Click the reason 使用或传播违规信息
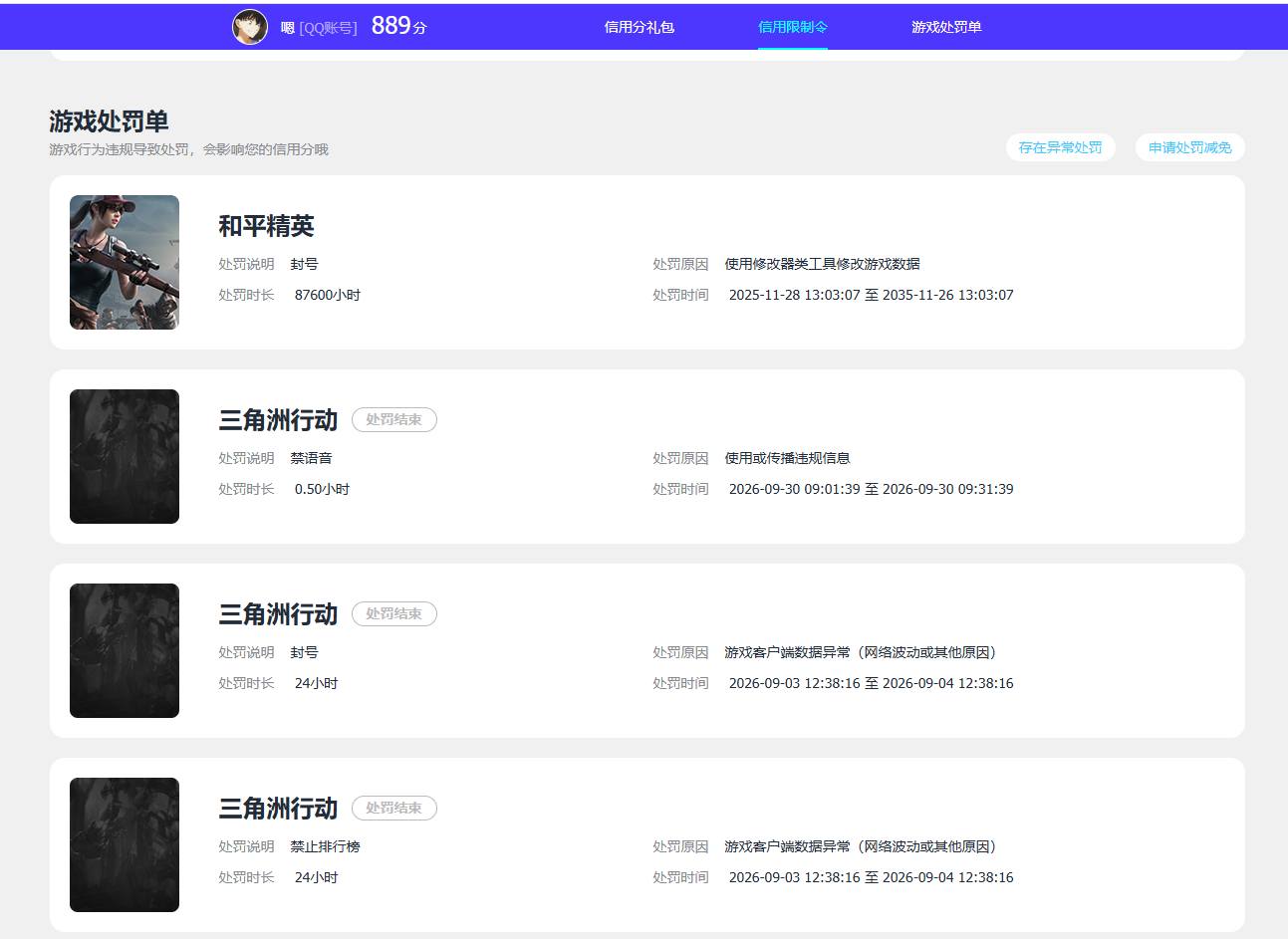This screenshot has width=1288, height=939. tap(788, 458)
